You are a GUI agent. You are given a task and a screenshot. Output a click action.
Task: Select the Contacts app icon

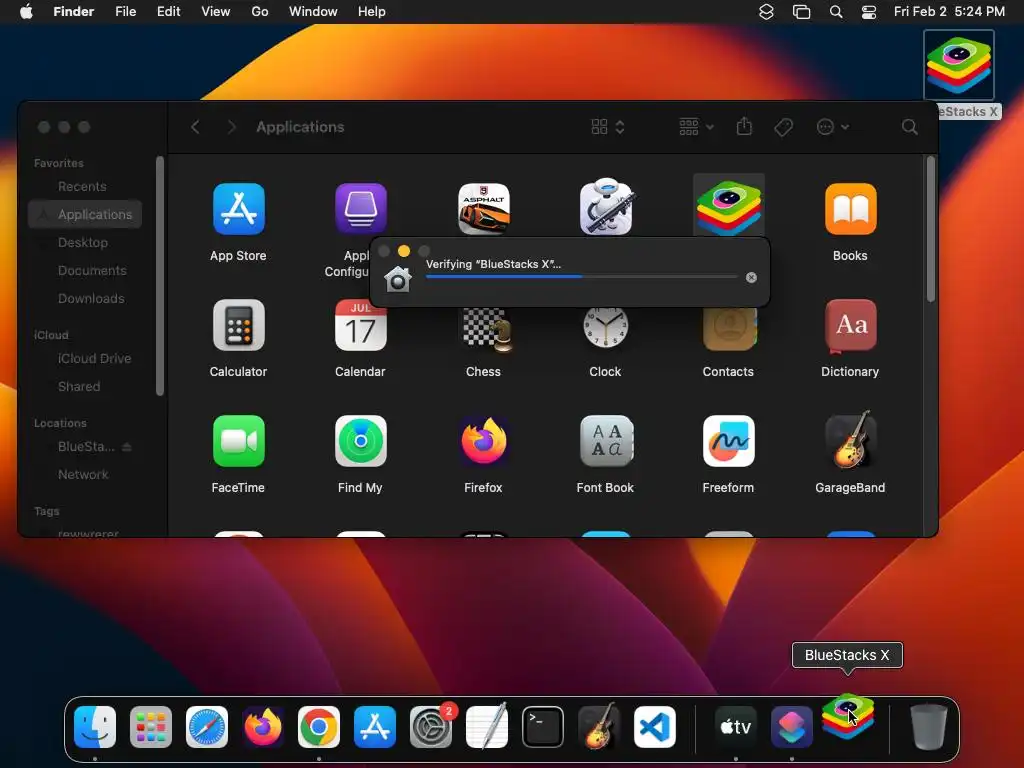pos(729,328)
